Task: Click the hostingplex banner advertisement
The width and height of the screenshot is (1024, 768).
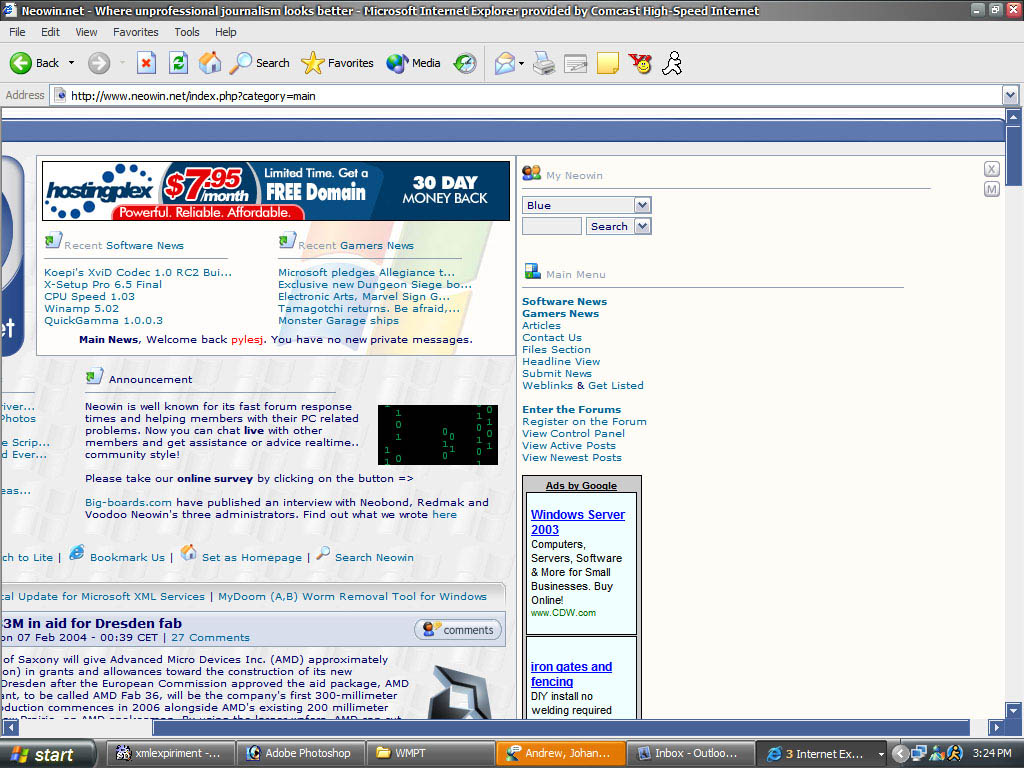Action: point(276,191)
